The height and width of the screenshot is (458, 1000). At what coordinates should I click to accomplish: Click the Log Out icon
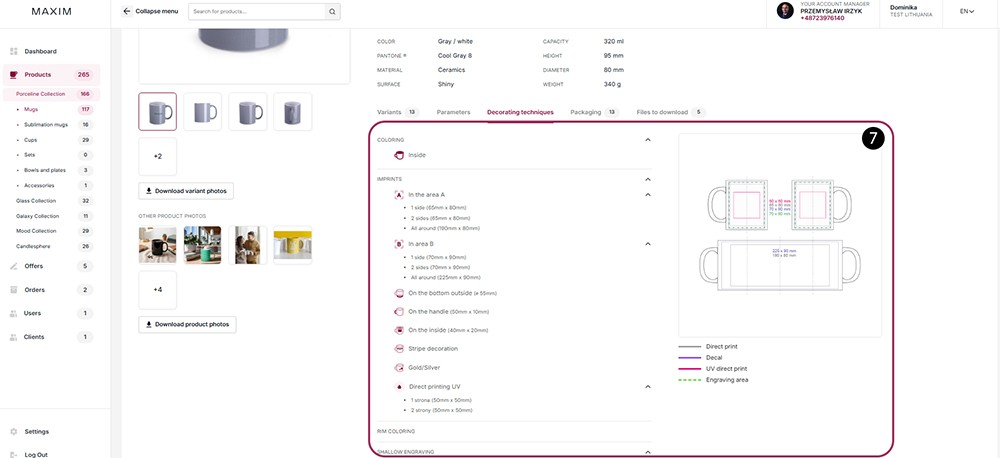pyautogui.click(x=13, y=454)
